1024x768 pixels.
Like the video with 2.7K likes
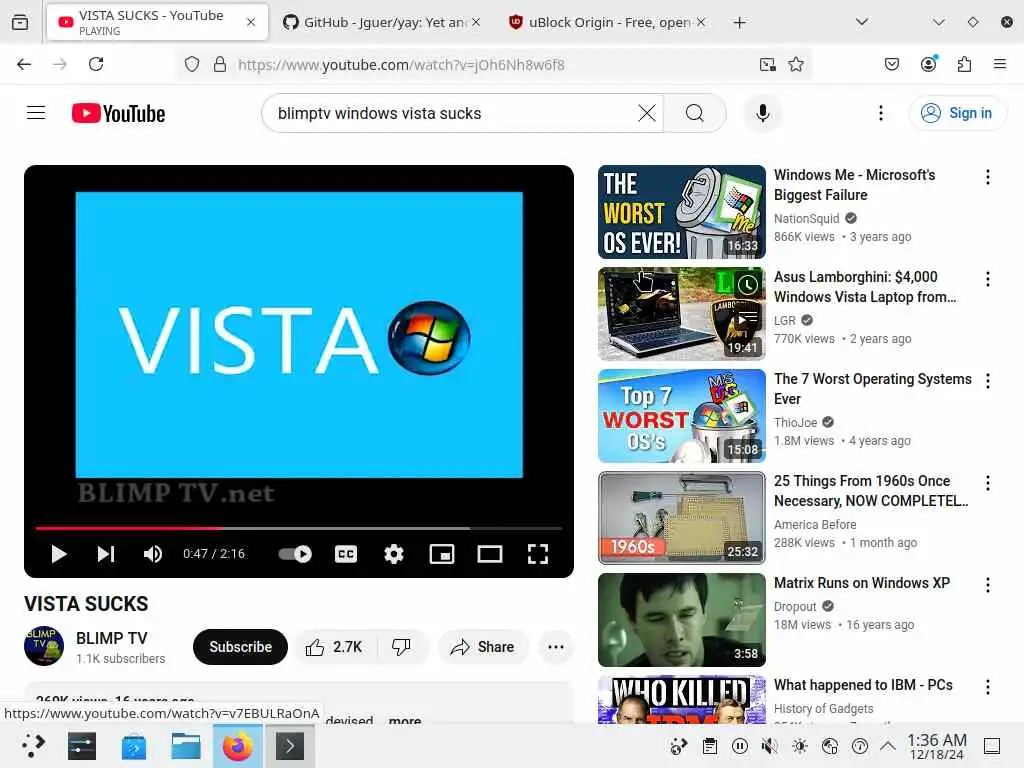click(x=334, y=647)
